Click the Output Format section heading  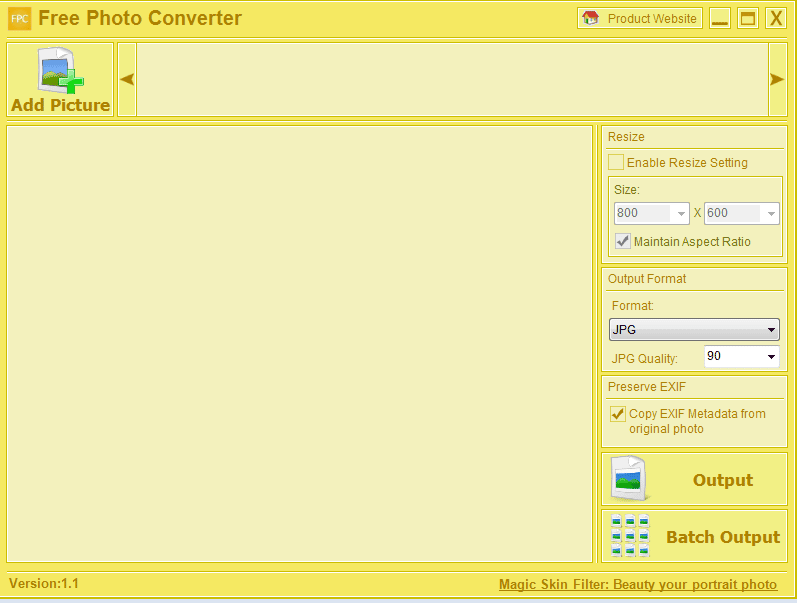pyautogui.click(x=647, y=279)
